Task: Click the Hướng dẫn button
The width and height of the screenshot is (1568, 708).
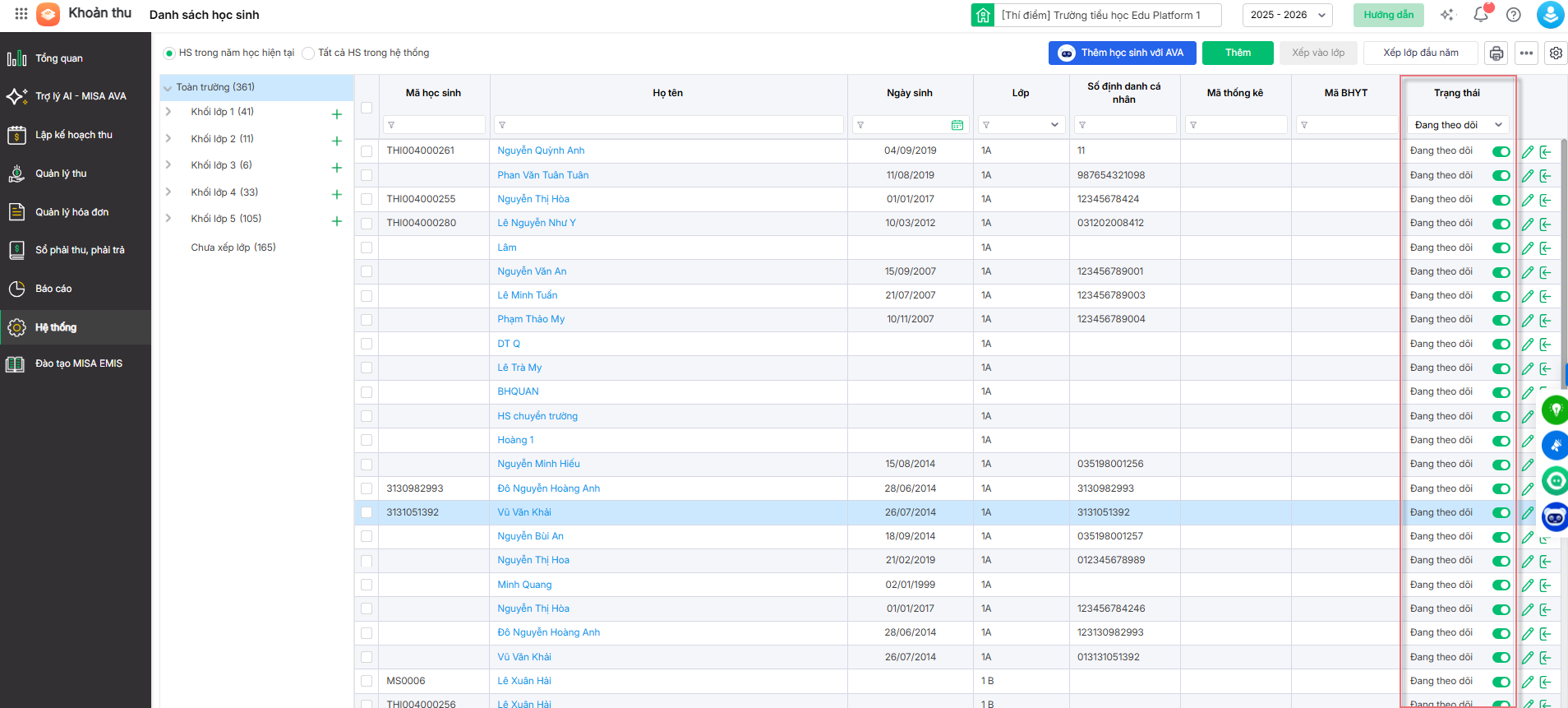Action: pos(1389,15)
